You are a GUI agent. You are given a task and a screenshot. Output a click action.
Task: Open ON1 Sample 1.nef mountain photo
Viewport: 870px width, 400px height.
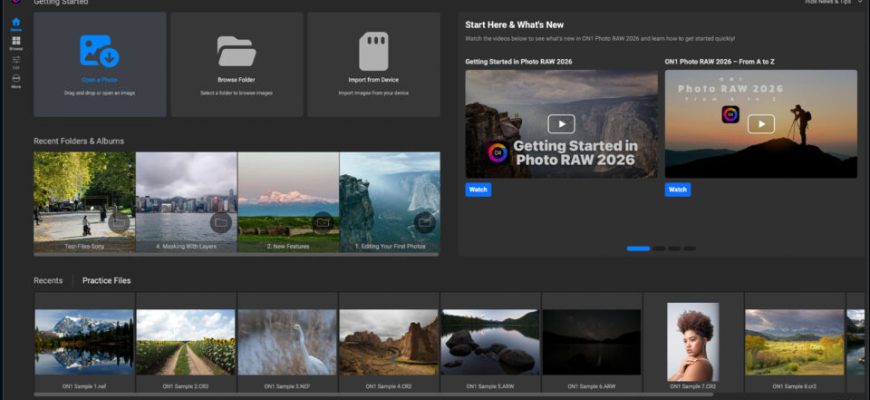(x=84, y=342)
